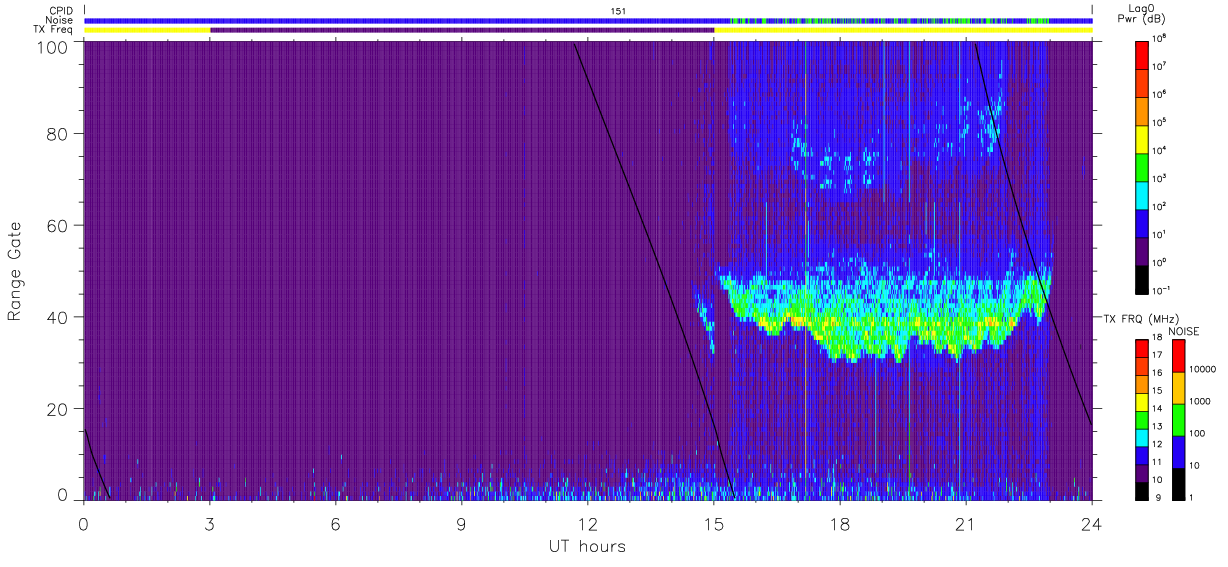Click the yellow segment of Lag0 Pwr colorbar
Image resolution: width=1228 pixels, height=567 pixels.
[x=1143, y=137]
